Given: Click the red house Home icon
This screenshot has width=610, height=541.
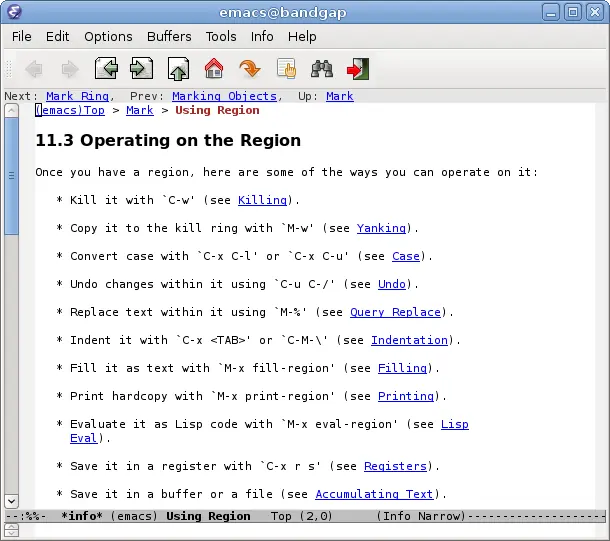Looking at the screenshot, I should (x=214, y=68).
